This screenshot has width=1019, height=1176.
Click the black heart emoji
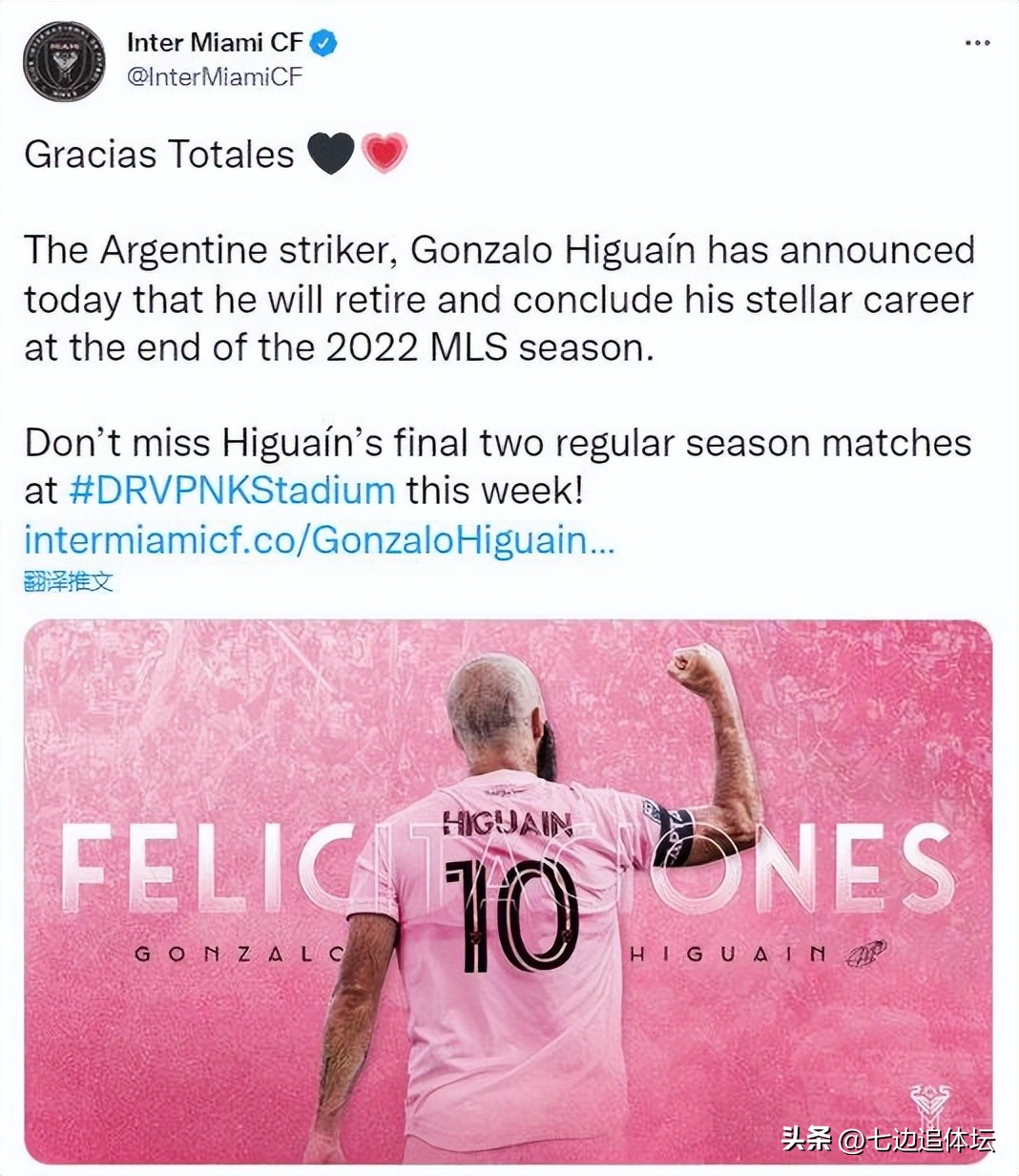(331, 154)
